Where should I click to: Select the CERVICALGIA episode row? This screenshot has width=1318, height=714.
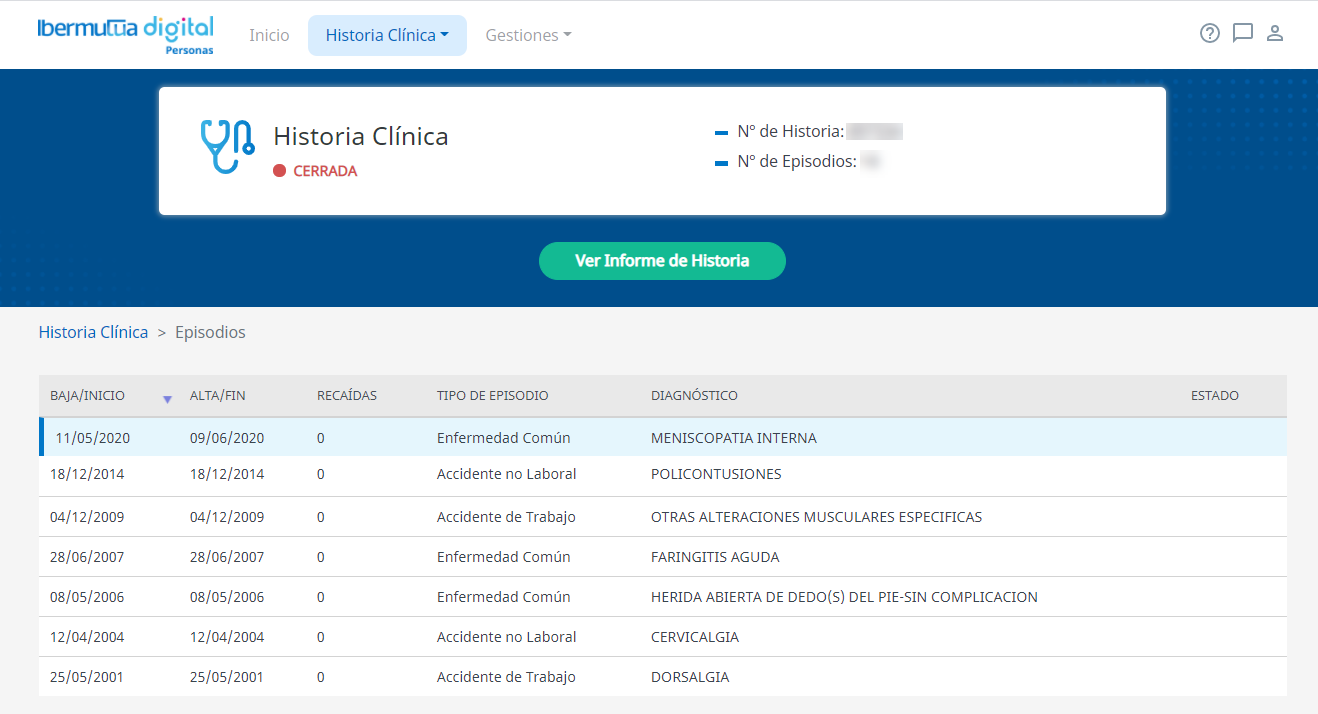(695, 637)
